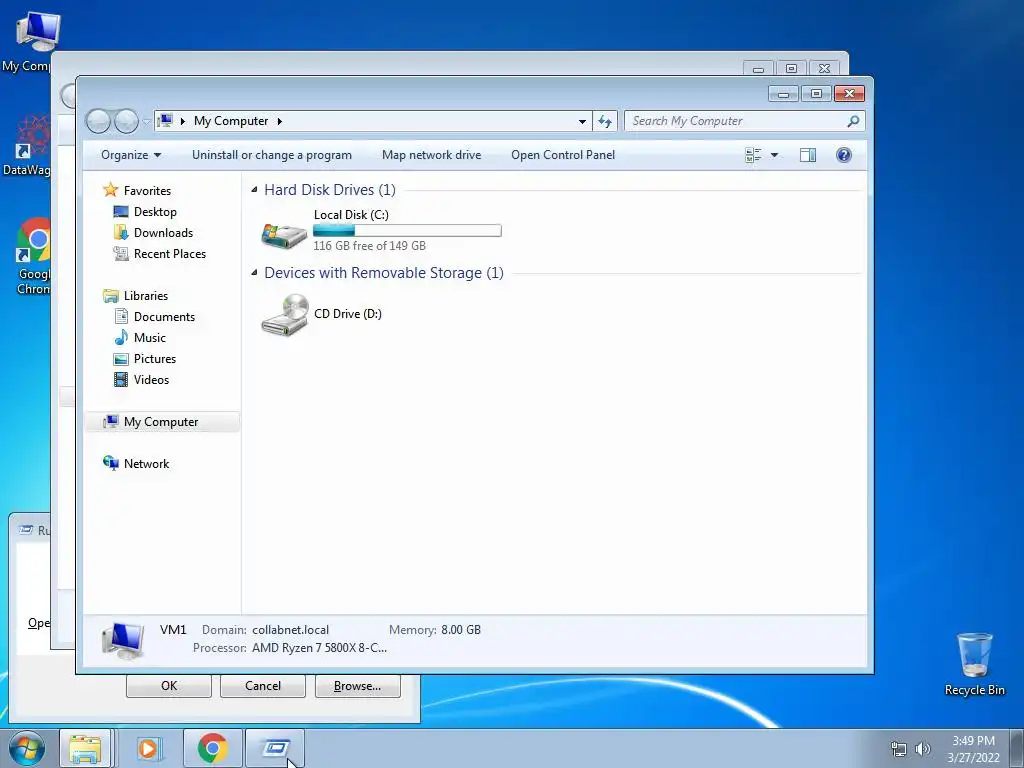This screenshot has height=768, width=1024.
Task: Open the Windows Start orb
Action: (26, 748)
